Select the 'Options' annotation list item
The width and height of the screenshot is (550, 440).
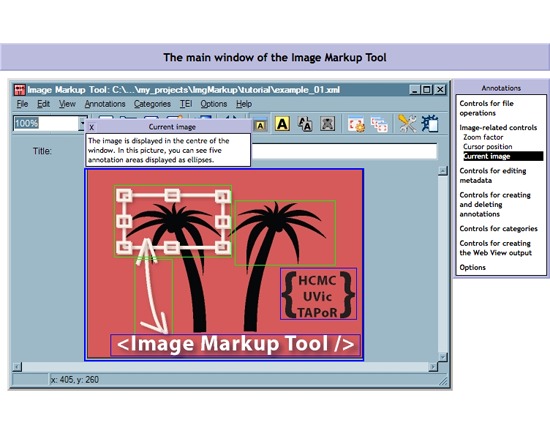[472, 267]
